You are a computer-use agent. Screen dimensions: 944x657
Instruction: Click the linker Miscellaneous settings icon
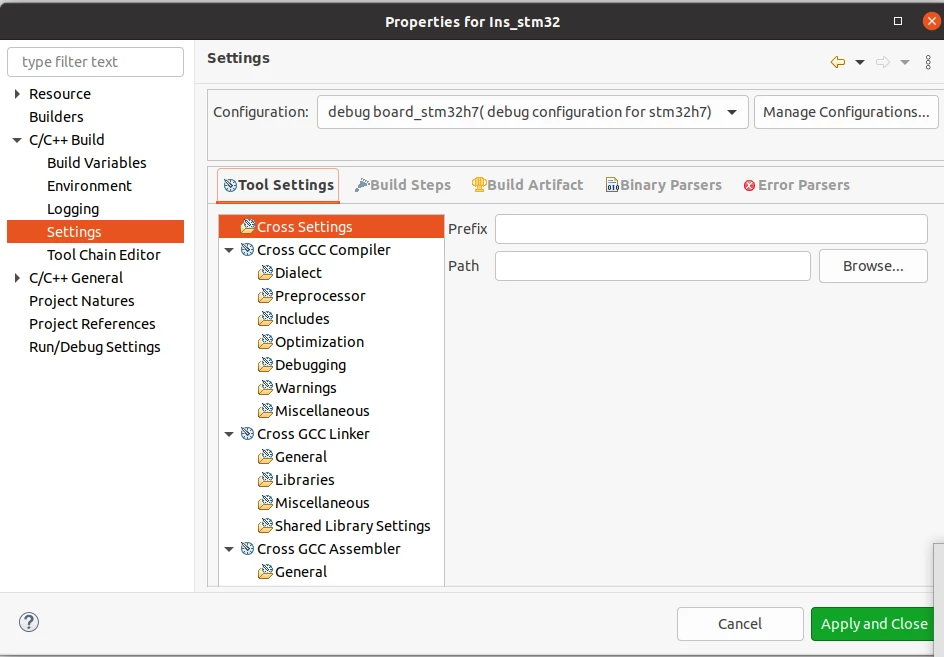(266, 503)
